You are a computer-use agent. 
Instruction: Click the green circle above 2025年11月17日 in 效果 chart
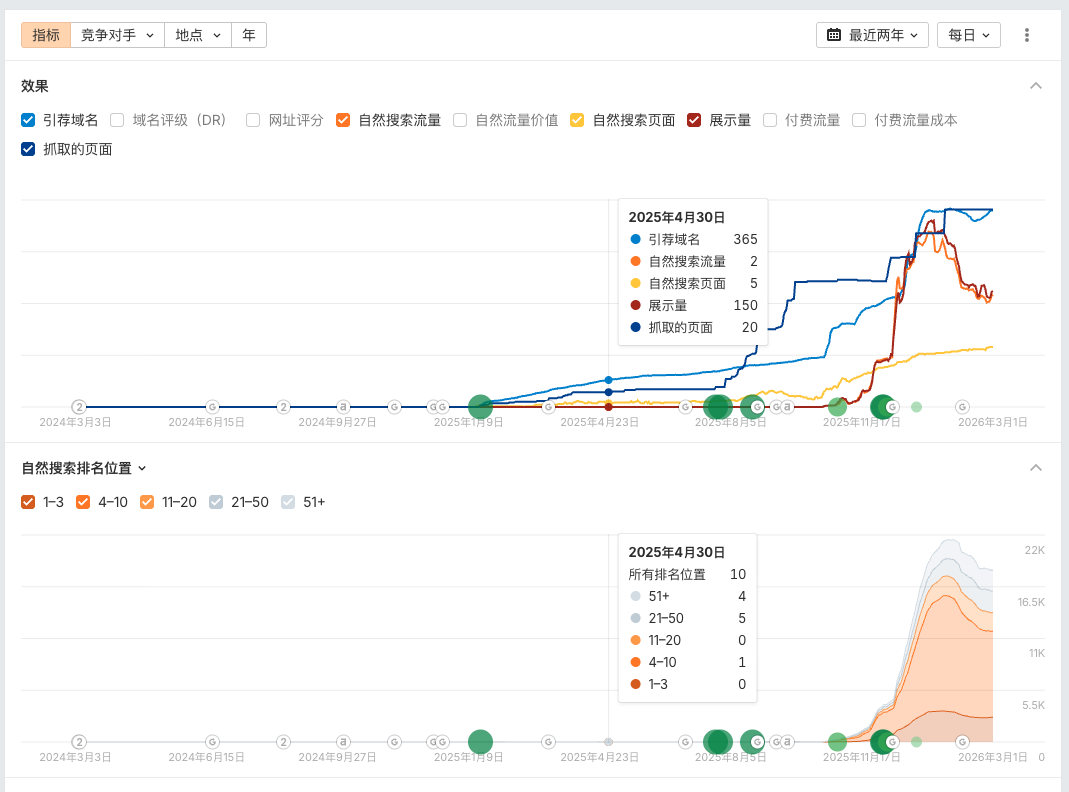coord(882,407)
